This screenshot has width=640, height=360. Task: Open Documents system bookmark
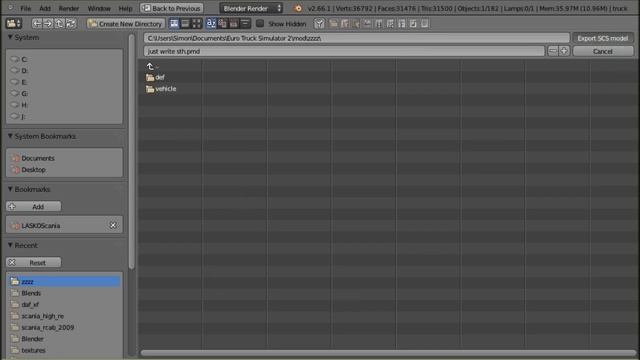tap(64, 158)
